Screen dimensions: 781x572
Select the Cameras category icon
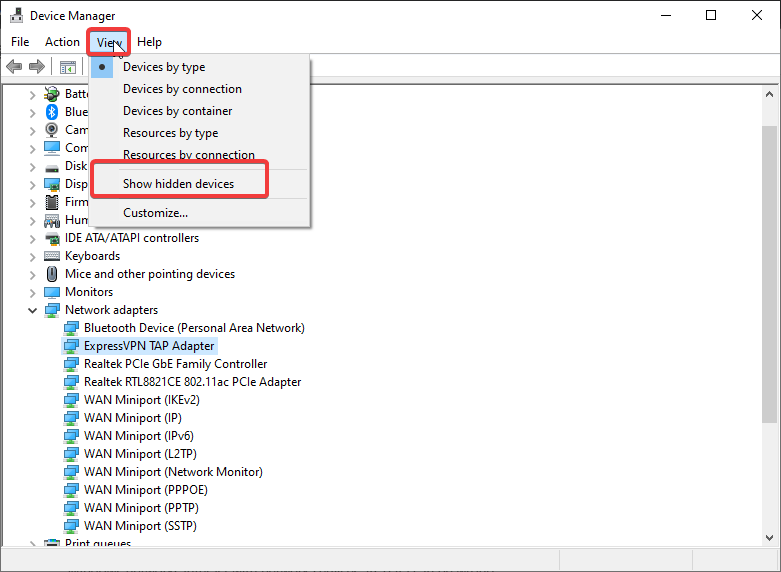(x=52, y=130)
